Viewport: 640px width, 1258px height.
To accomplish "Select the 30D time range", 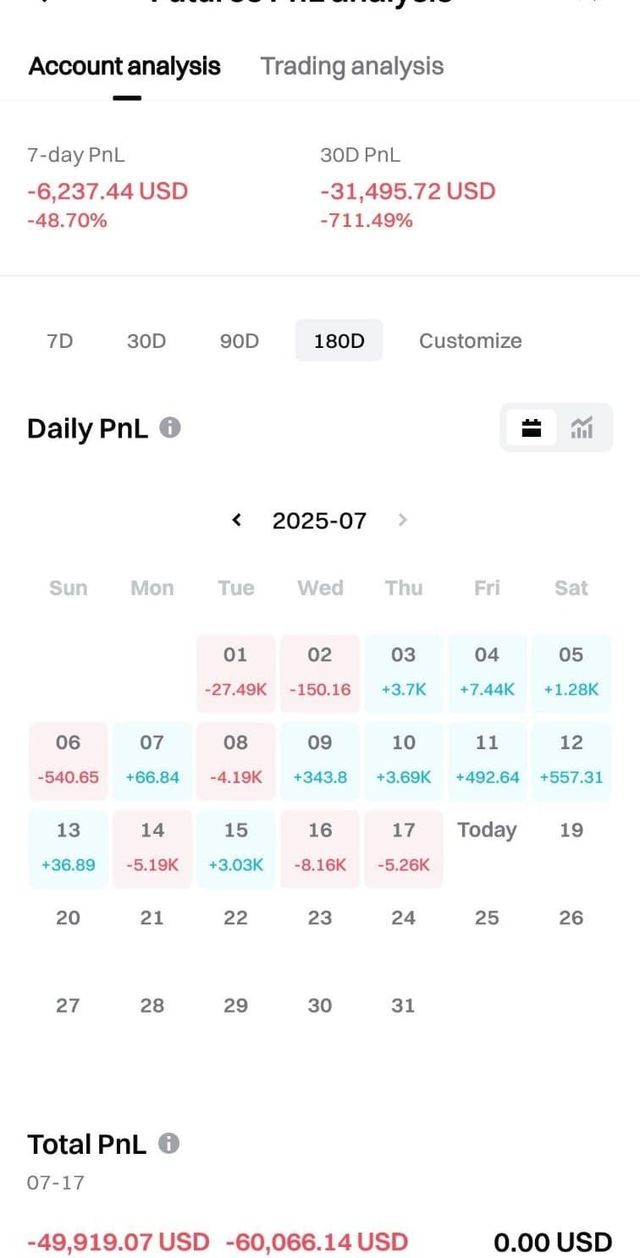I will coord(146,341).
